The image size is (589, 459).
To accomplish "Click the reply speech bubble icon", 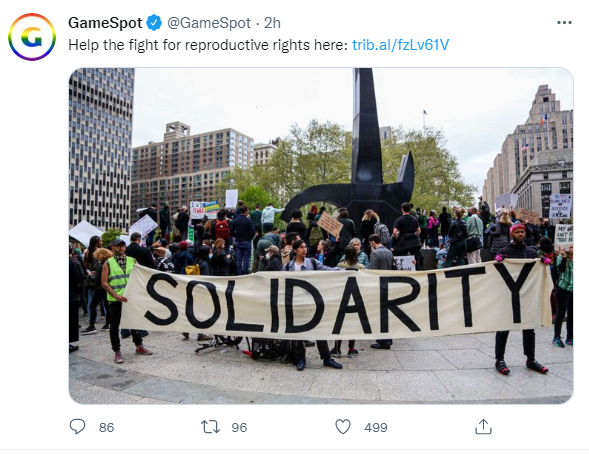I will click(77, 427).
